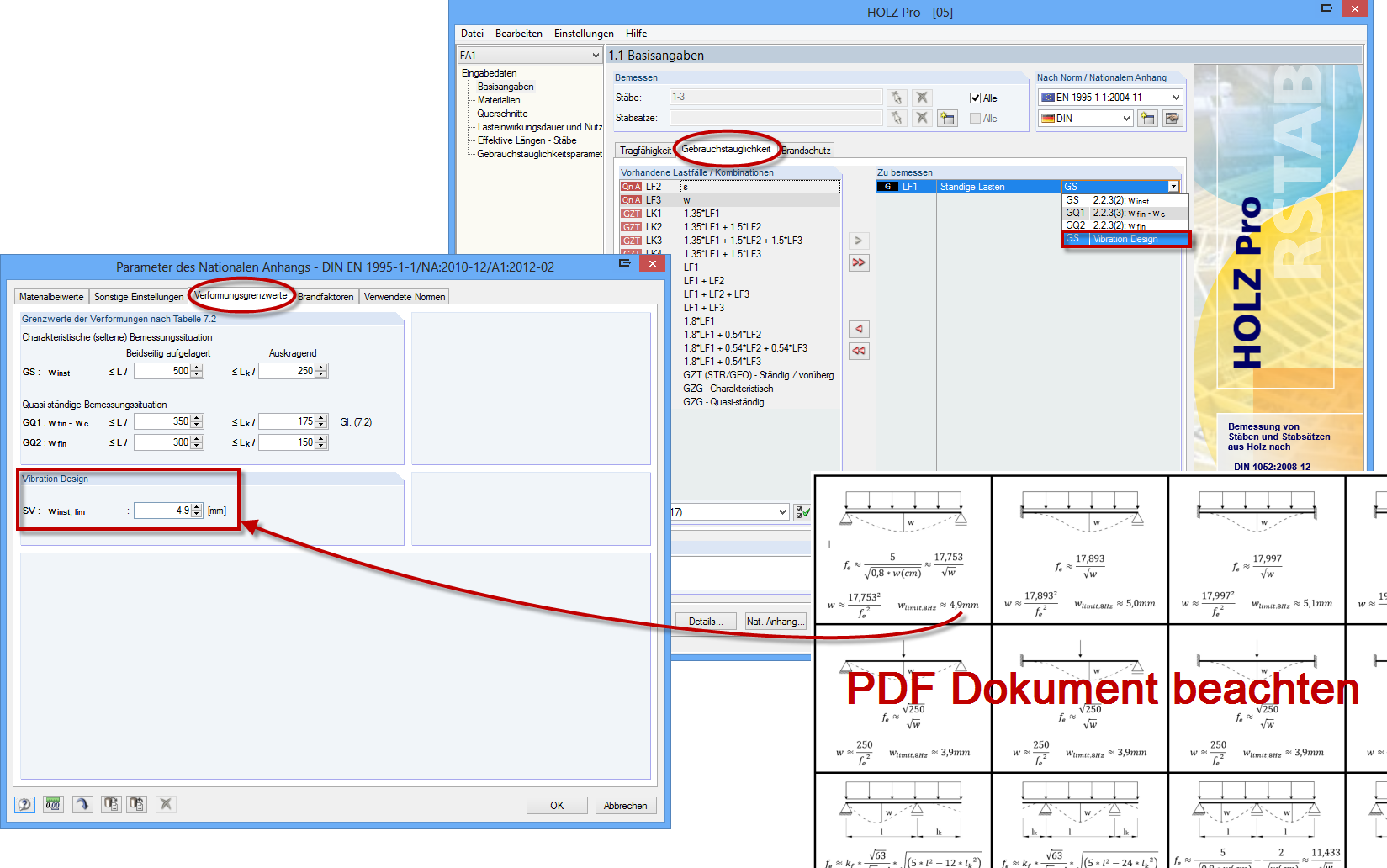Screen dimensions: 1387x868
Task: Open the Datei menu
Action: click(x=472, y=34)
